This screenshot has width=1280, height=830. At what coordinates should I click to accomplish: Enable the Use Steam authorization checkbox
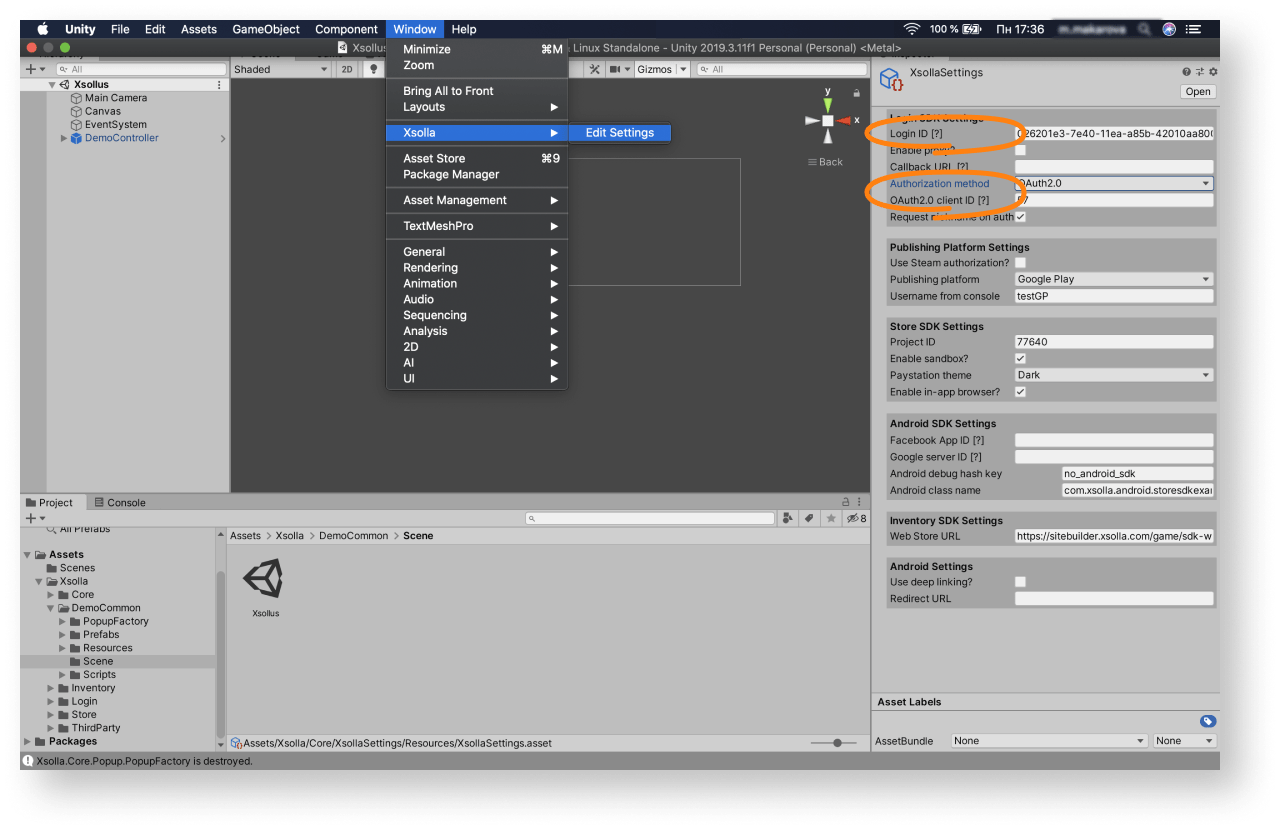click(1020, 263)
